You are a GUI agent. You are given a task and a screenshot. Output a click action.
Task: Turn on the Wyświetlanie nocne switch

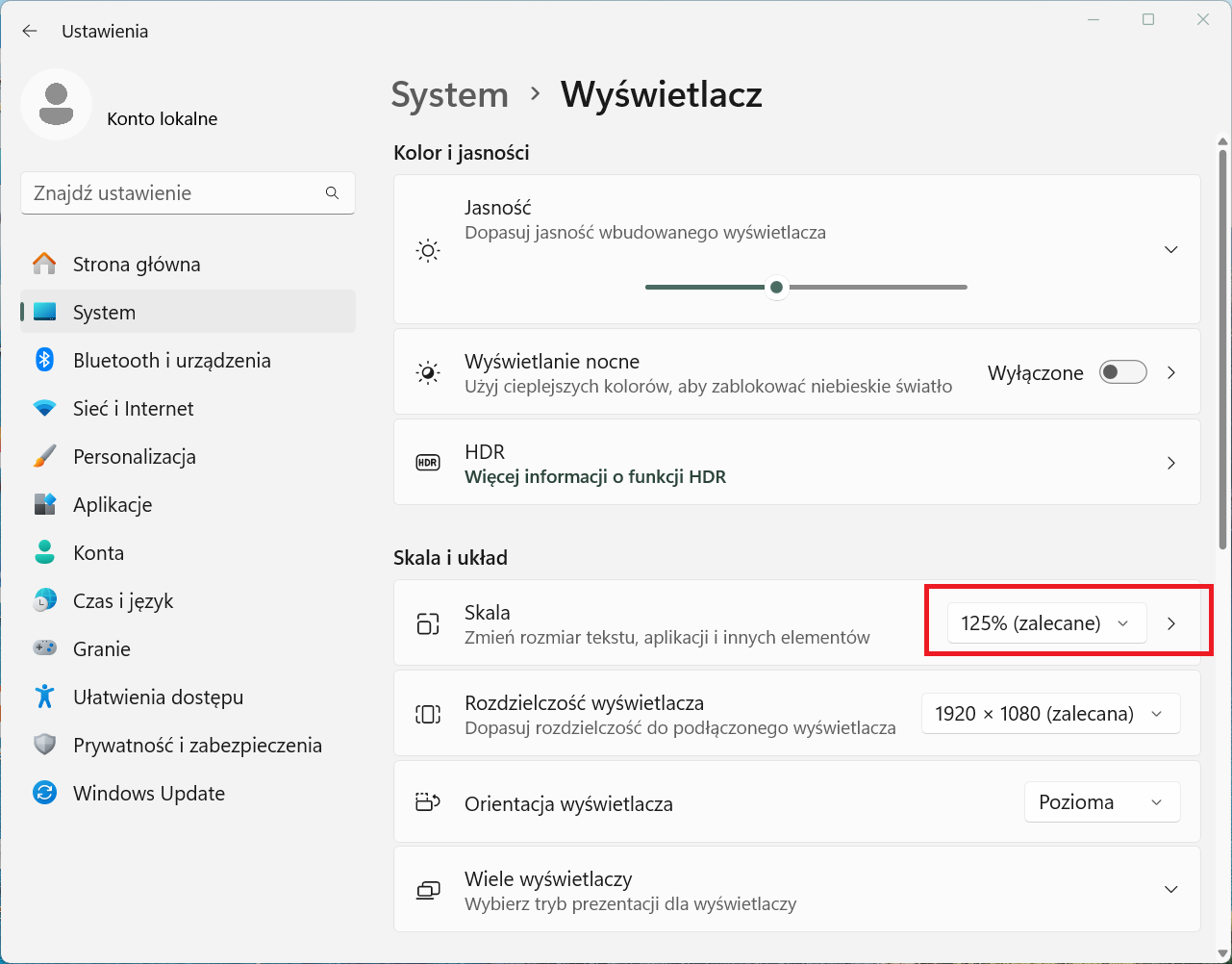[1123, 372]
